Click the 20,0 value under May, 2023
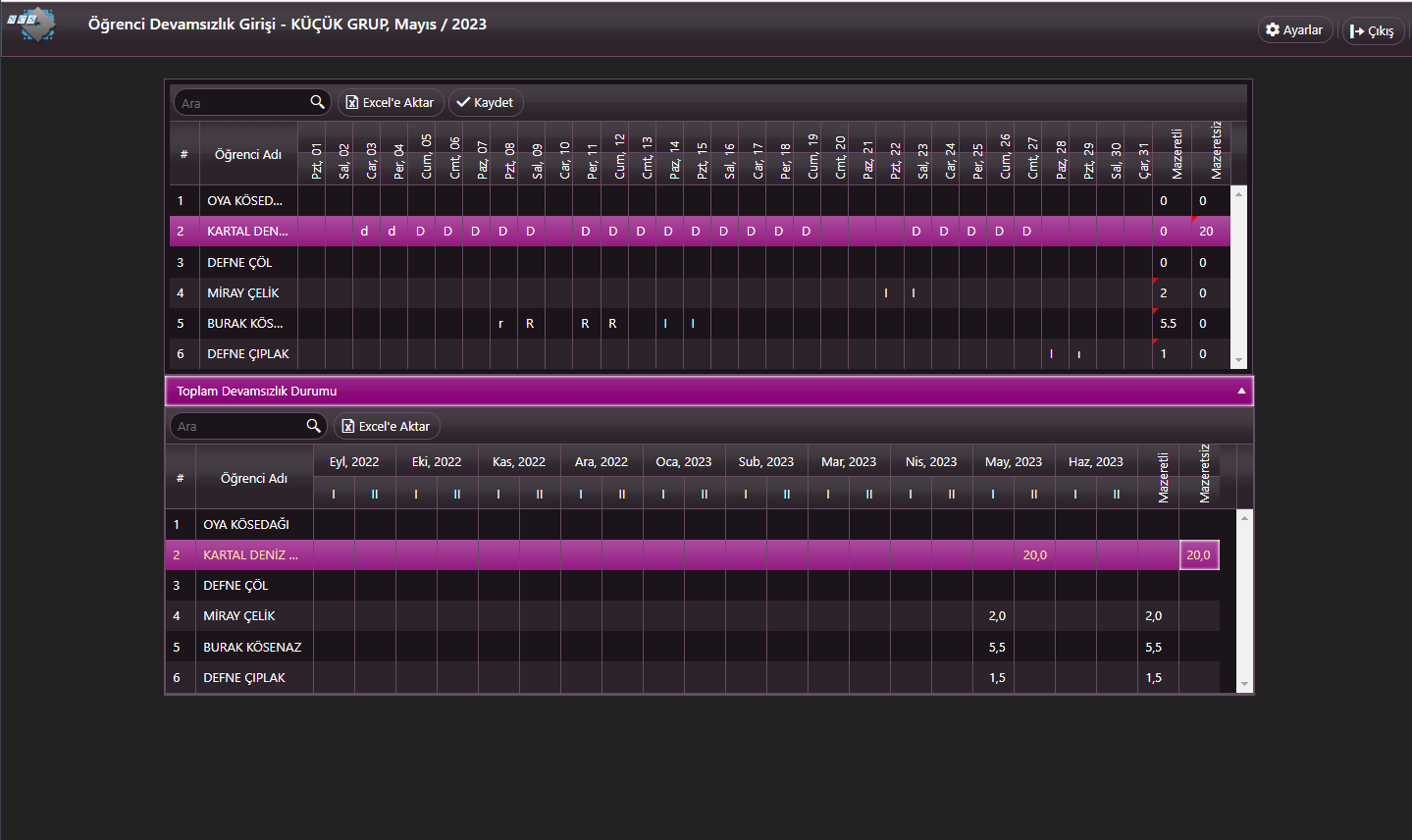This screenshot has height=840, width=1412. coord(1034,554)
